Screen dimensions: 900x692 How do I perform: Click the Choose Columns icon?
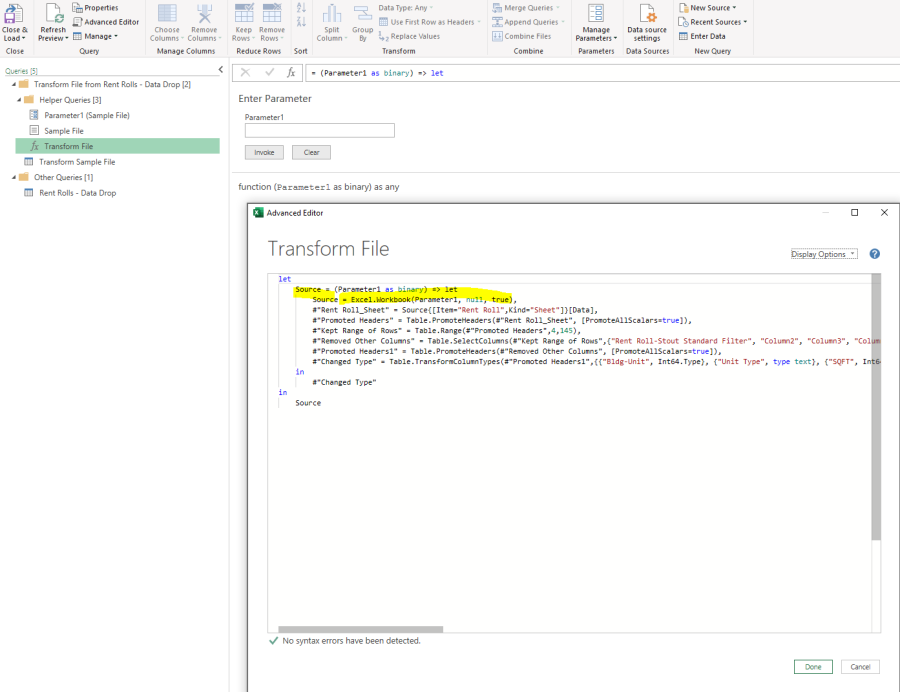click(167, 14)
